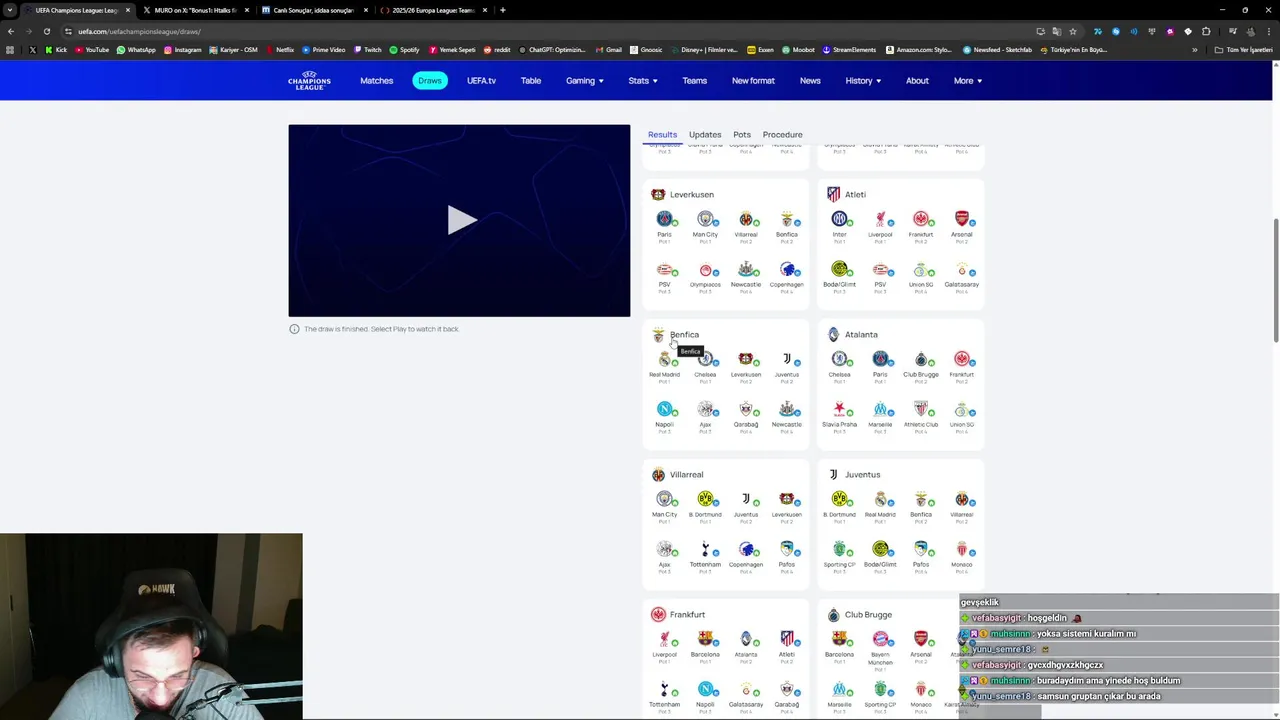
Task: Open the Kick bookmark
Action: 56,49
